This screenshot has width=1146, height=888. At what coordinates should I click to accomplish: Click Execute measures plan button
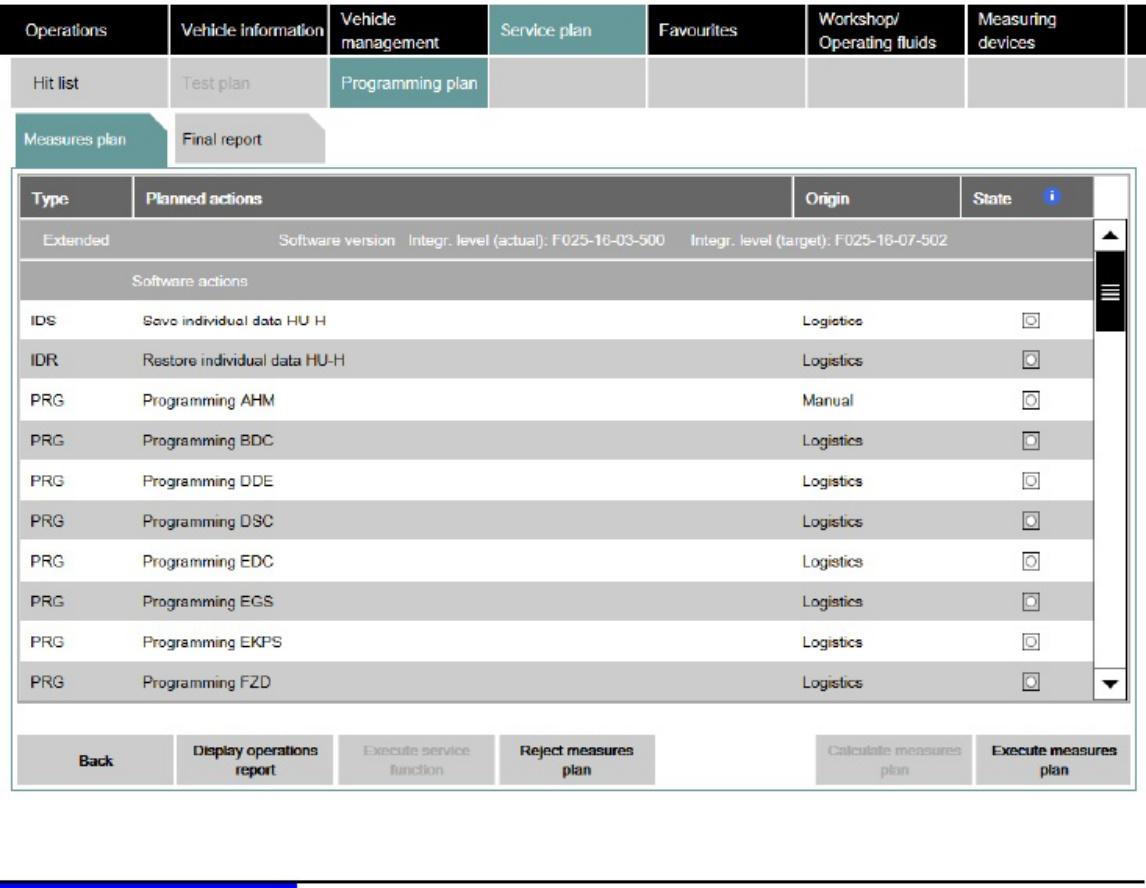pos(1053,760)
